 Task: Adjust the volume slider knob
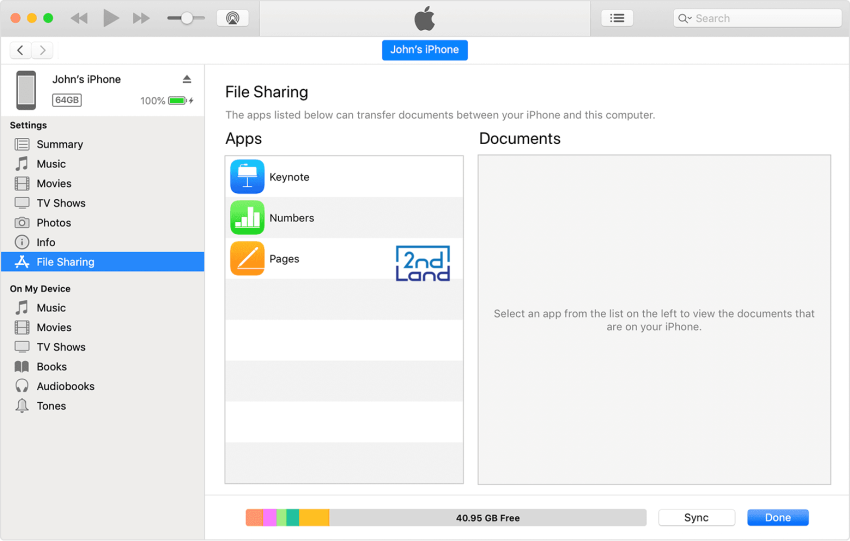(x=186, y=18)
